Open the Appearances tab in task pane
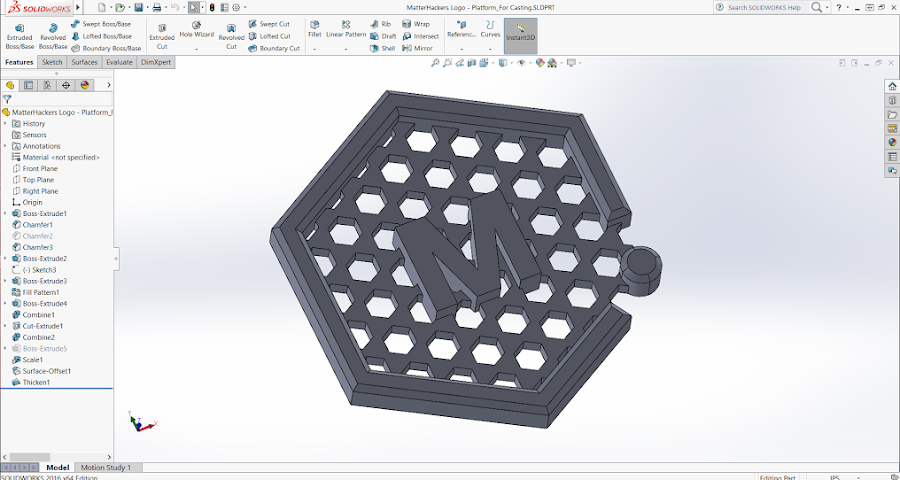Screen dimensions: 900x480 point(891,142)
